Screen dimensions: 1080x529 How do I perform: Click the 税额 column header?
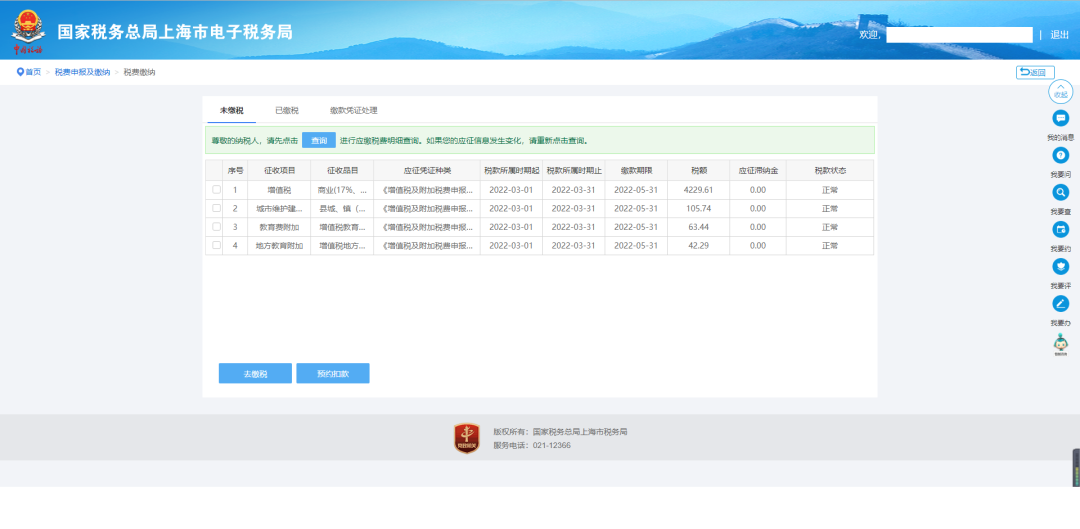coord(698,170)
